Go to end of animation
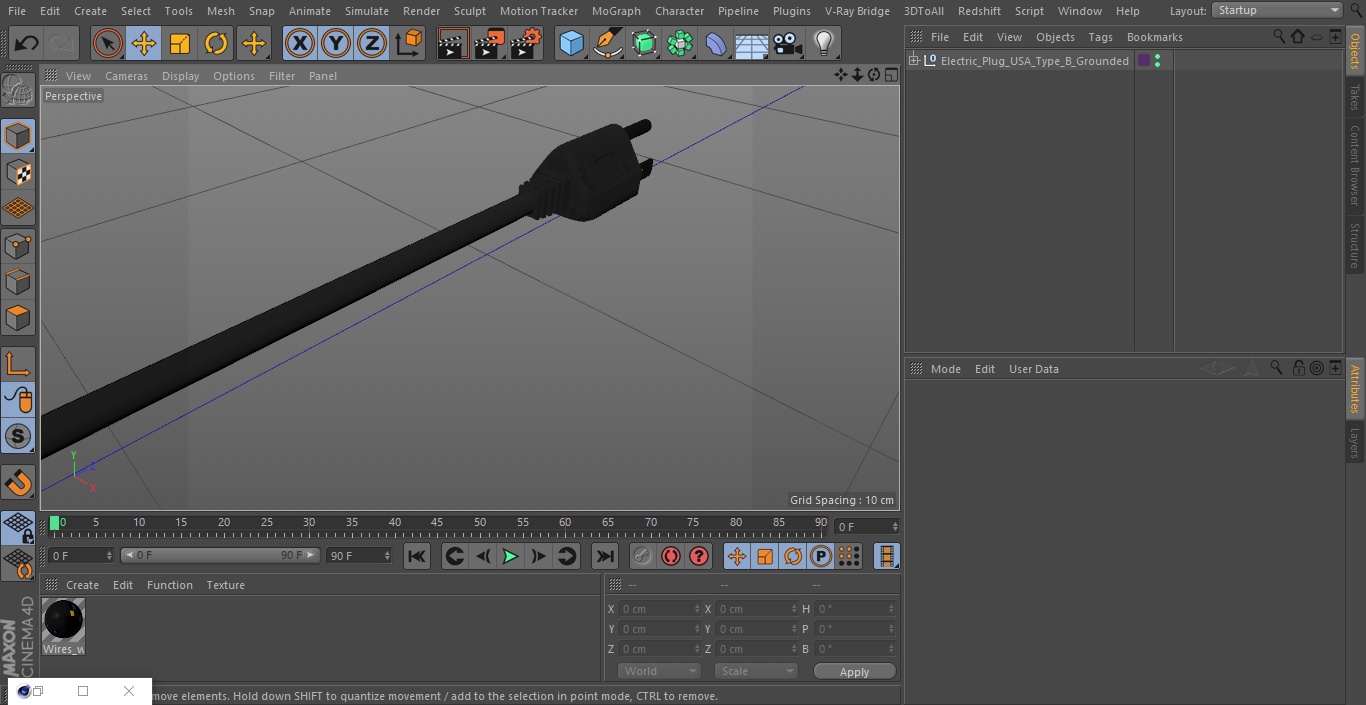Image resolution: width=1366 pixels, height=705 pixels. click(x=605, y=556)
